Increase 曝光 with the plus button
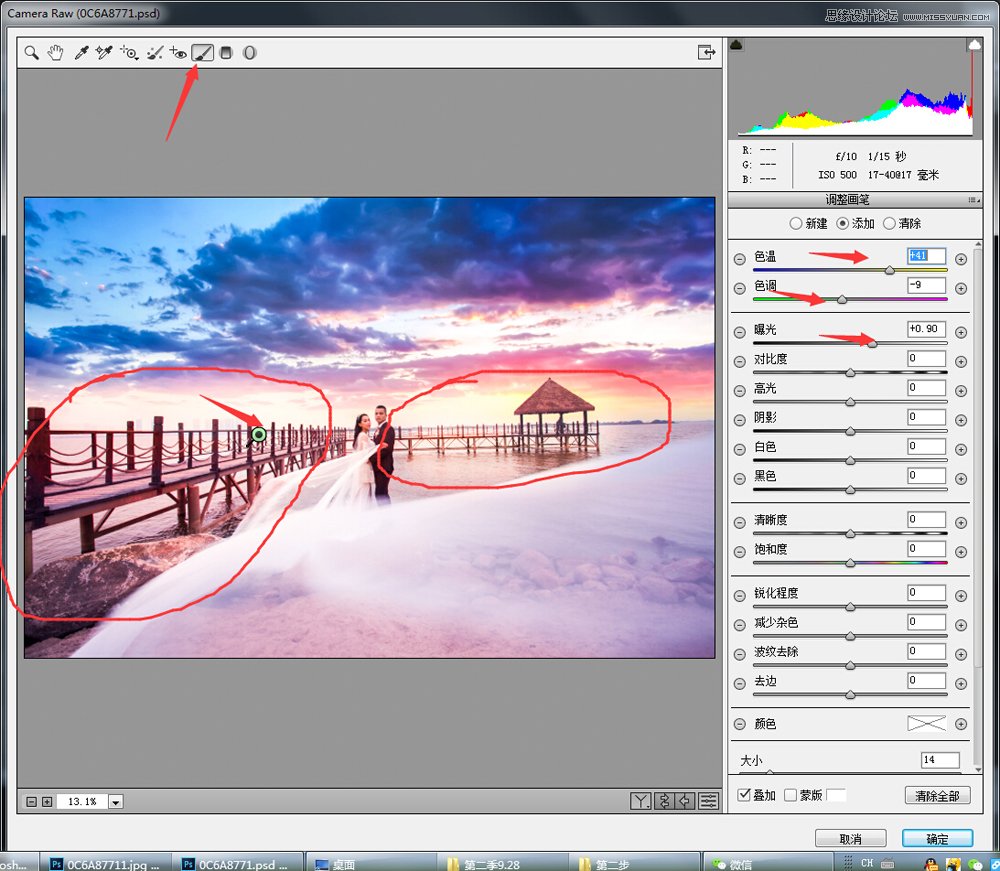This screenshot has height=871, width=1000. [x=960, y=332]
